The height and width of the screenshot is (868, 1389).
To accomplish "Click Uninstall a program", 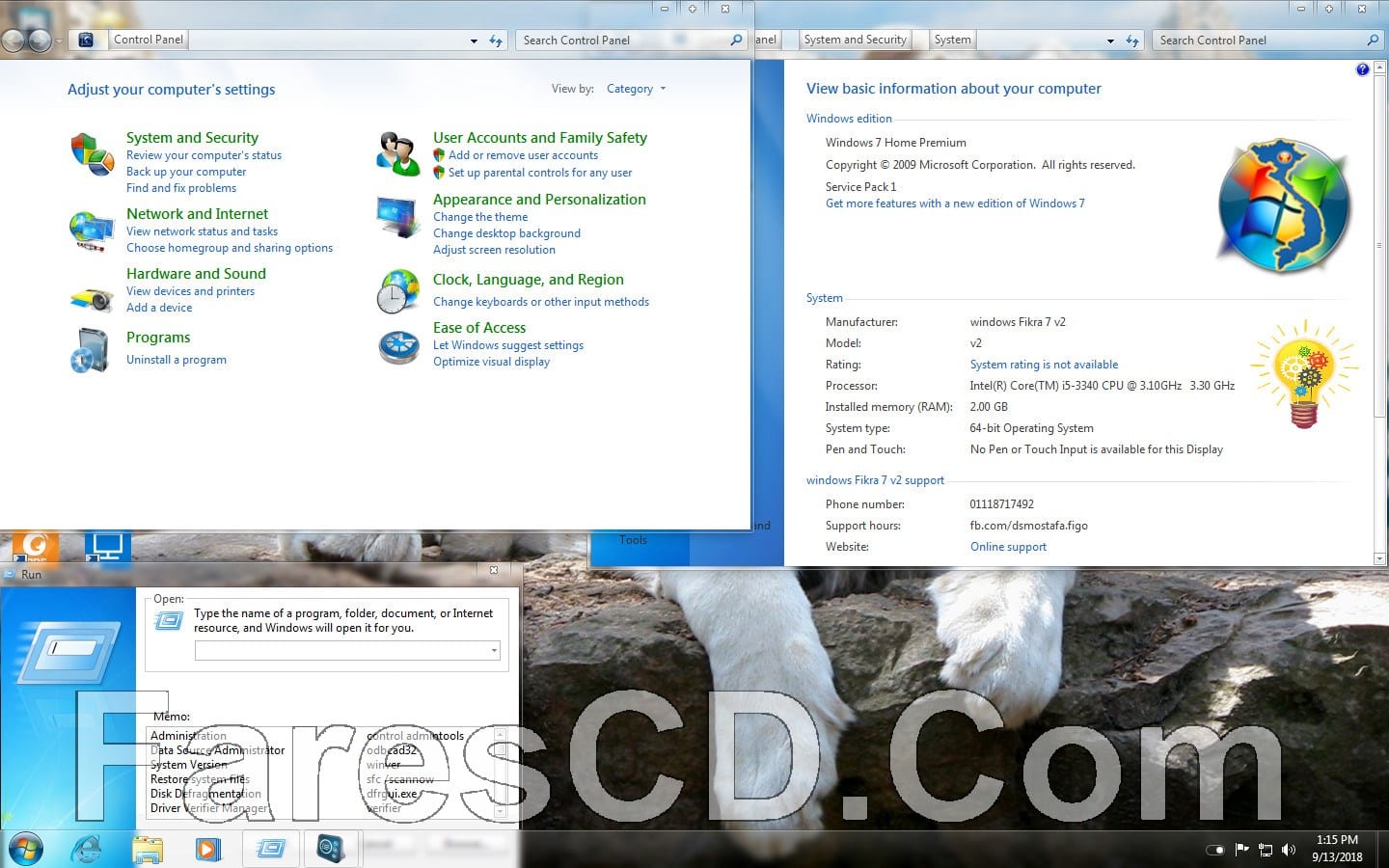I will [177, 360].
